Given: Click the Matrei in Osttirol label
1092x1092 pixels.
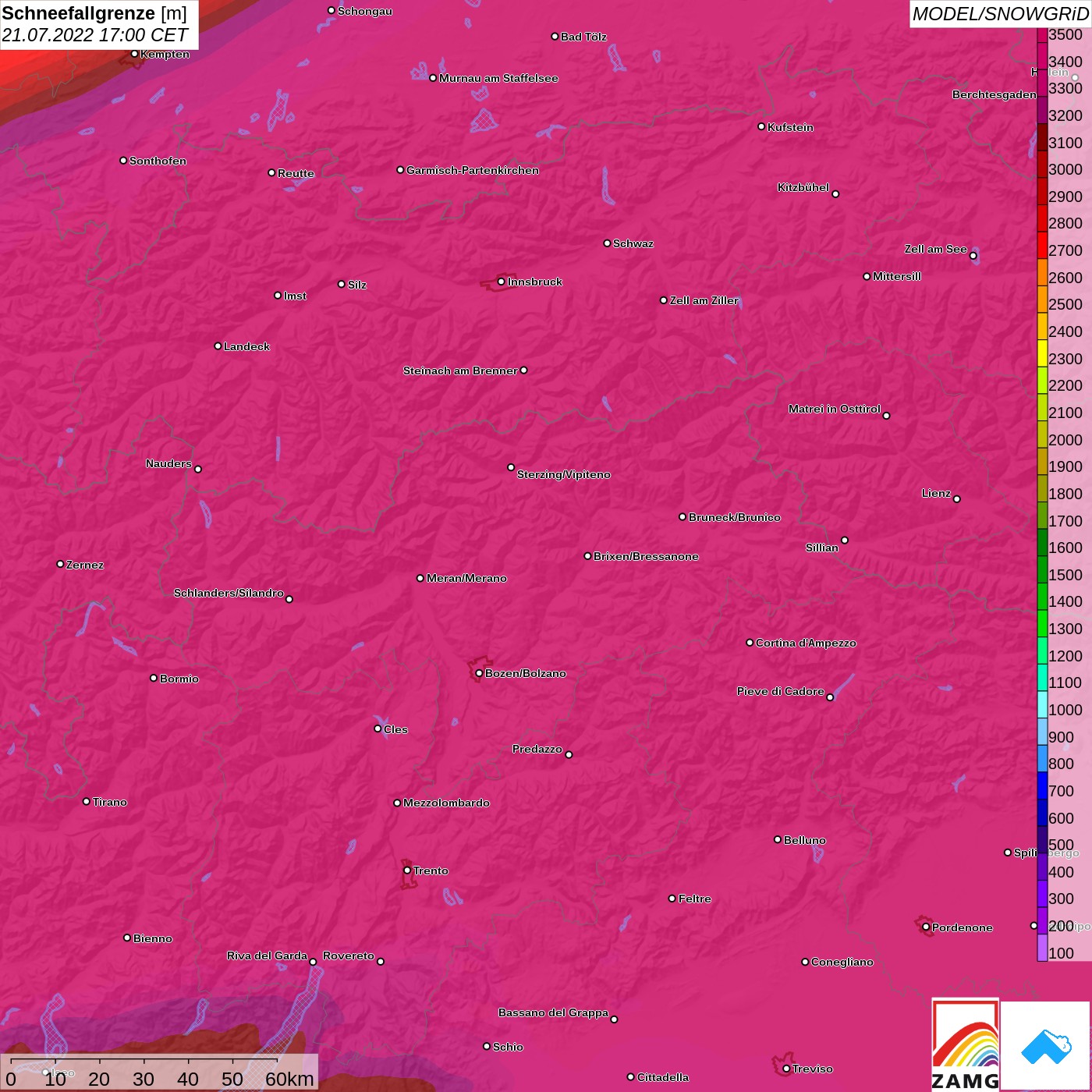Looking at the screenshot, I should click(835, 409).
